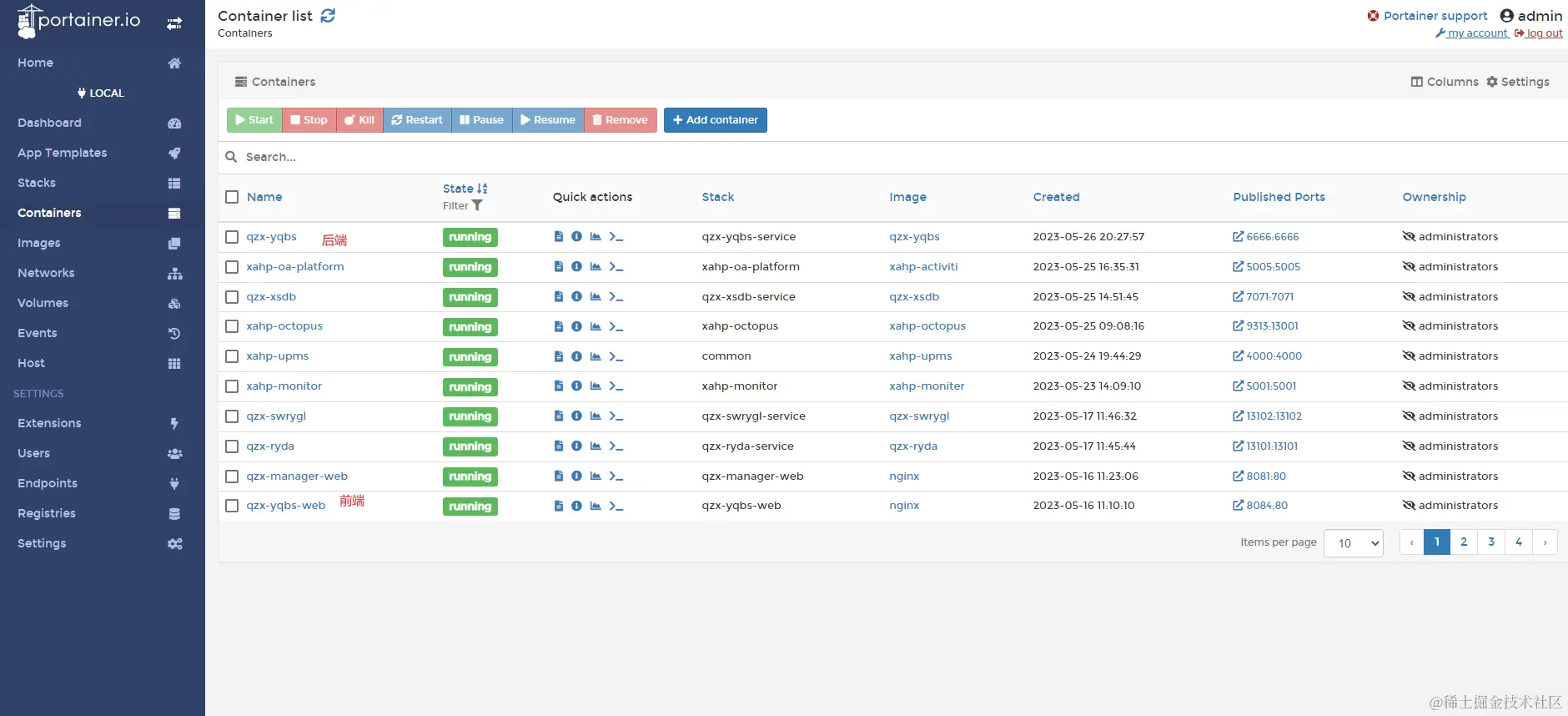The width and height of the screenshot is (1568, 716).
Task: Collapse sidebar with the toggle arrows icon
Action: point(174,23)
